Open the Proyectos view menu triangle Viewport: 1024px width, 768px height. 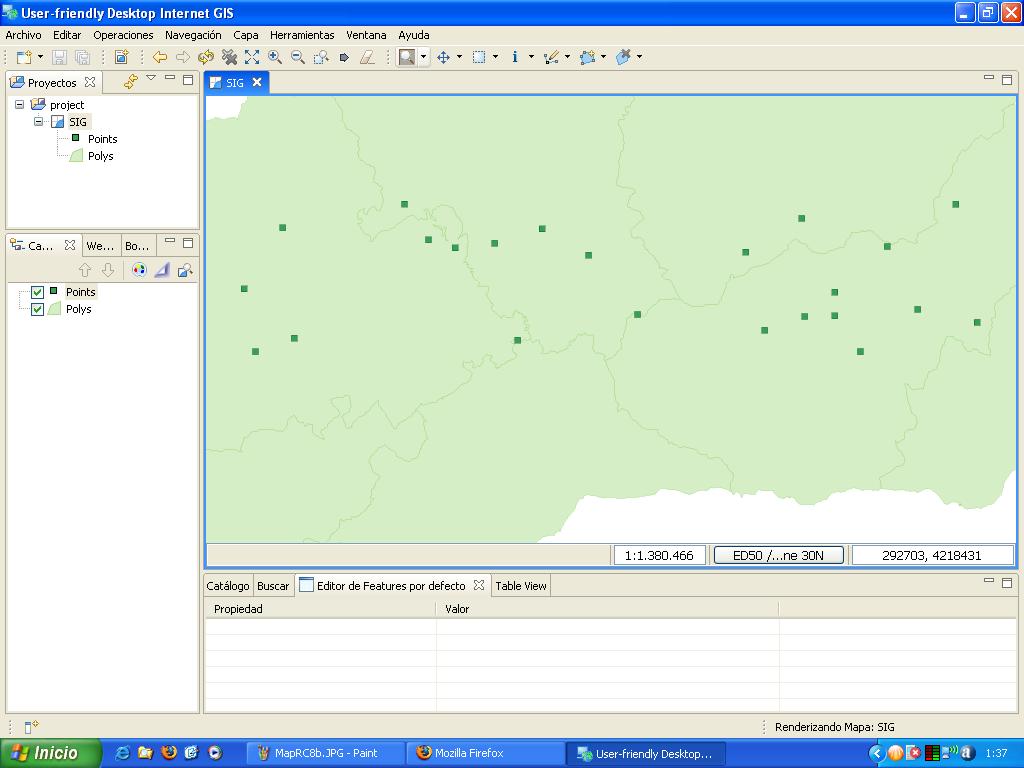(x=151, y=78)
